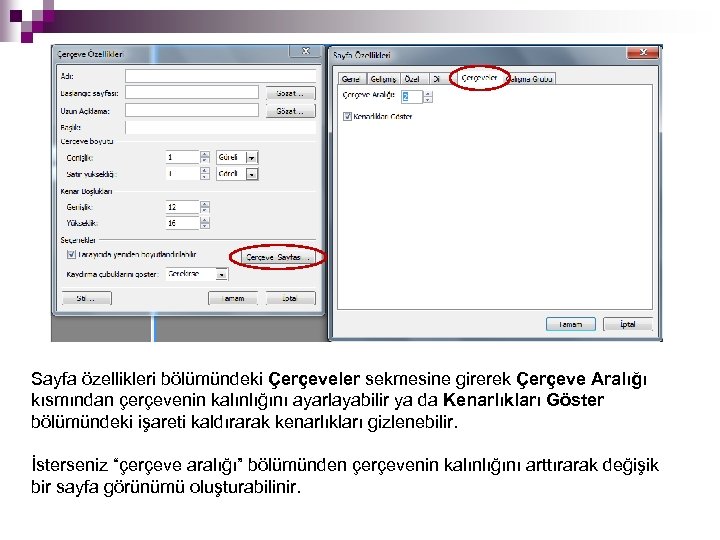The height and width of the screenshot is (540, 720).
Task: Open the Satır yüksekliği unit dropdown
Action: (x=252, y=174)
